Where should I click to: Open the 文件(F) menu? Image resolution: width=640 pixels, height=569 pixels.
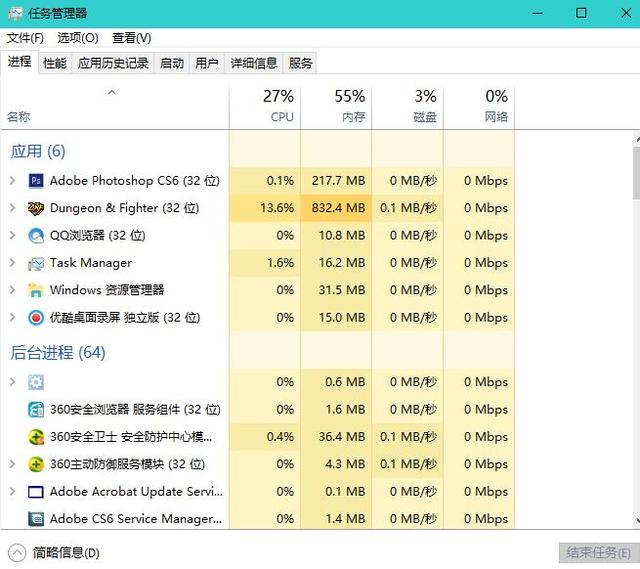click(x=25, y=38)
